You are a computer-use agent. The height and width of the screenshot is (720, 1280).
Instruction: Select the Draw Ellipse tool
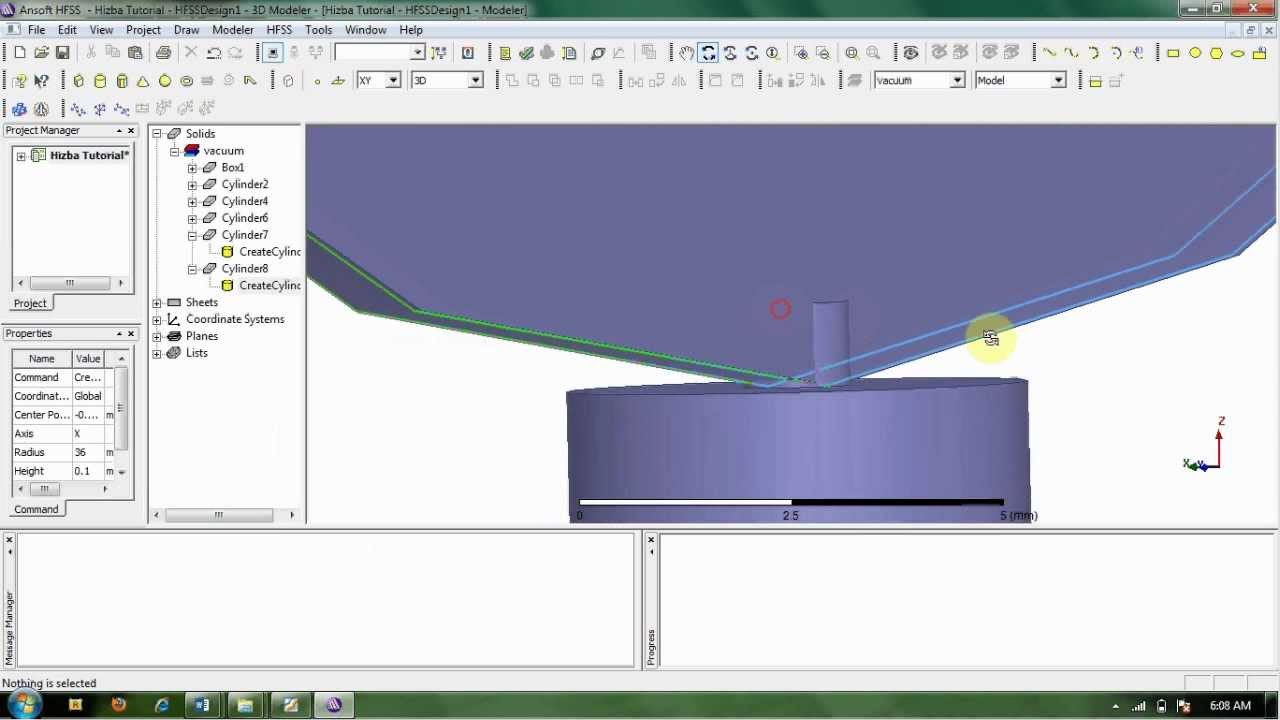click(1238, 53)
